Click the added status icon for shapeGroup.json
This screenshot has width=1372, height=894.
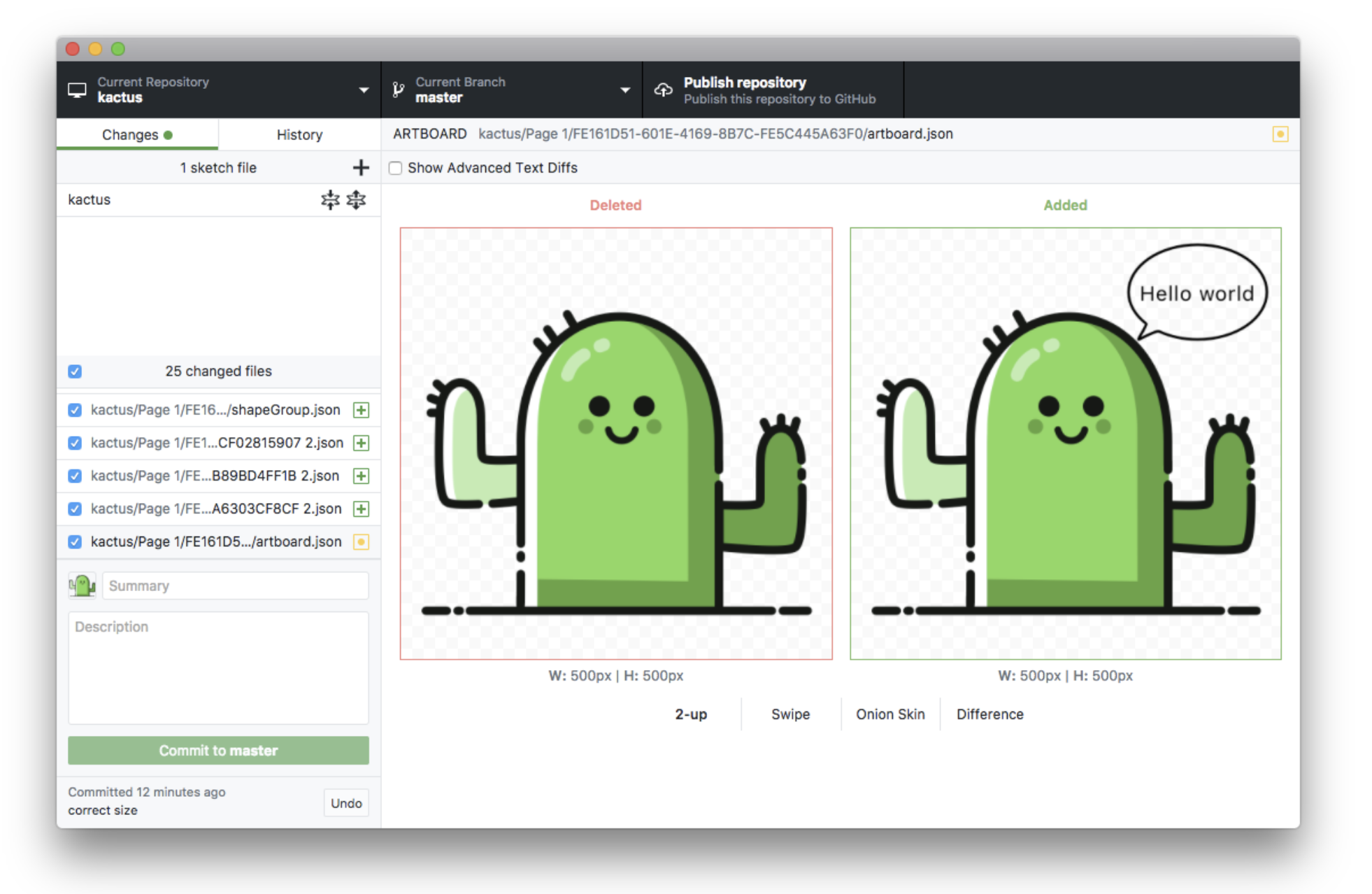361,410
